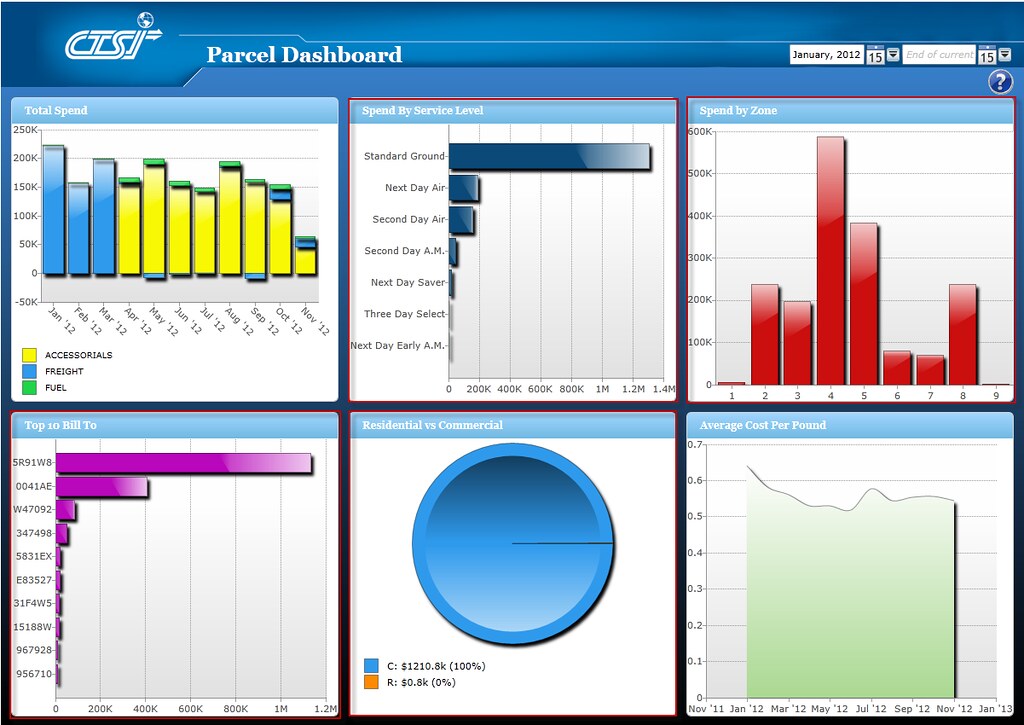The image size is (1024, 725).
Task: Click the Average Cost Per Pound panel title
Action: pyautogui.click(x=763, y=424)
